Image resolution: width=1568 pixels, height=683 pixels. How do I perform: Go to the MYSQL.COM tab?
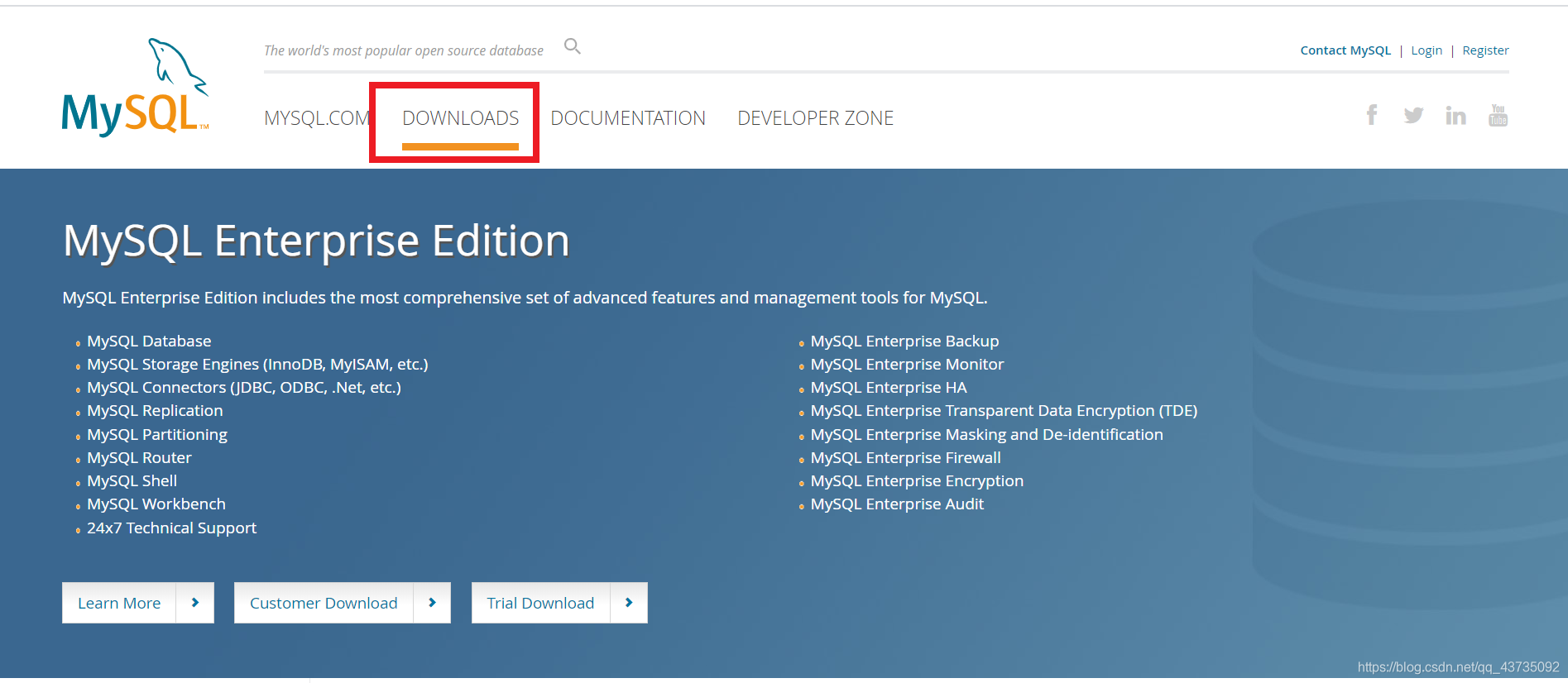click(x=317, y=118)
